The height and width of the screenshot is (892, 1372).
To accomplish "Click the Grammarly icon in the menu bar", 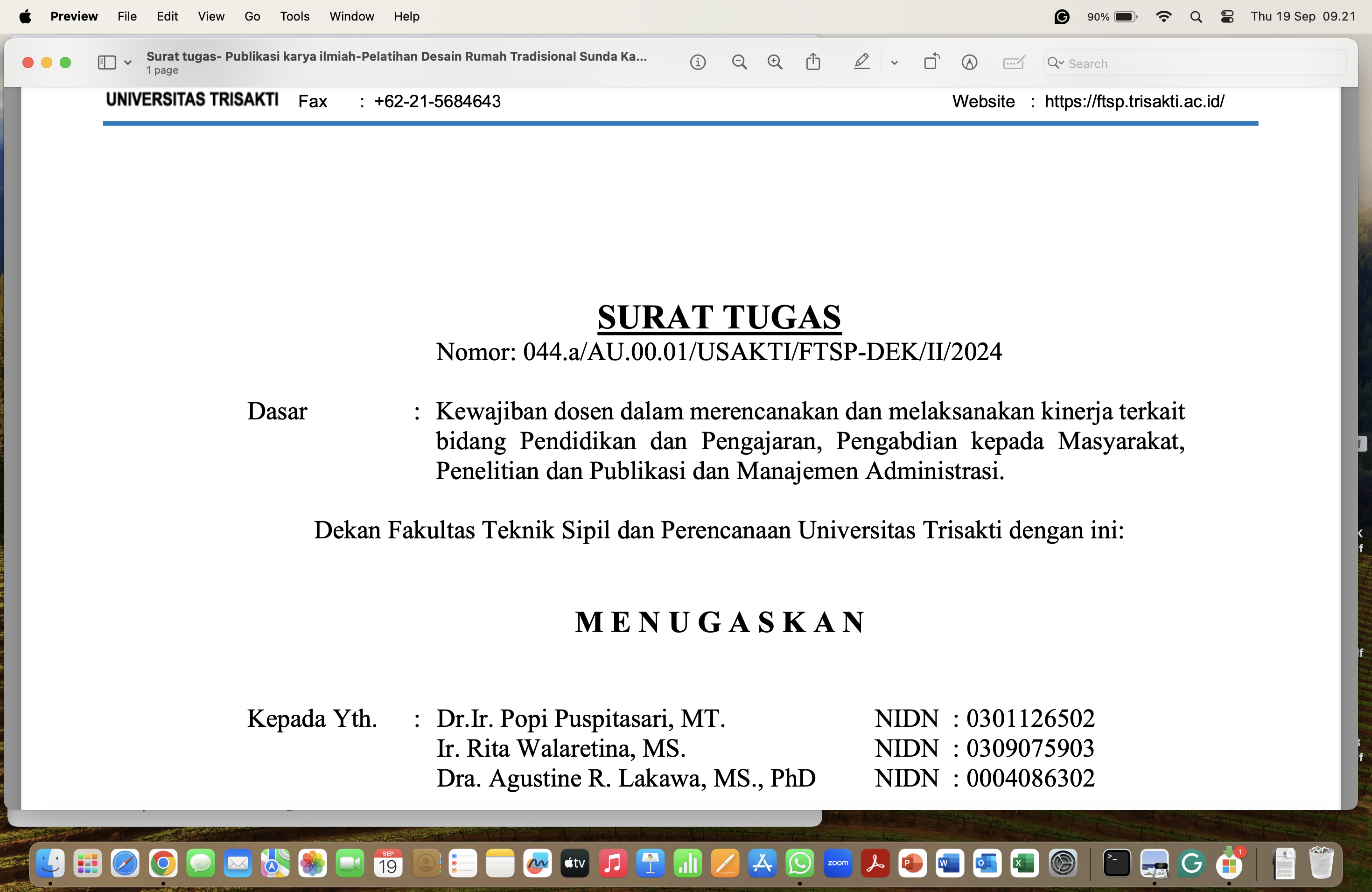I will [1061, 17].
